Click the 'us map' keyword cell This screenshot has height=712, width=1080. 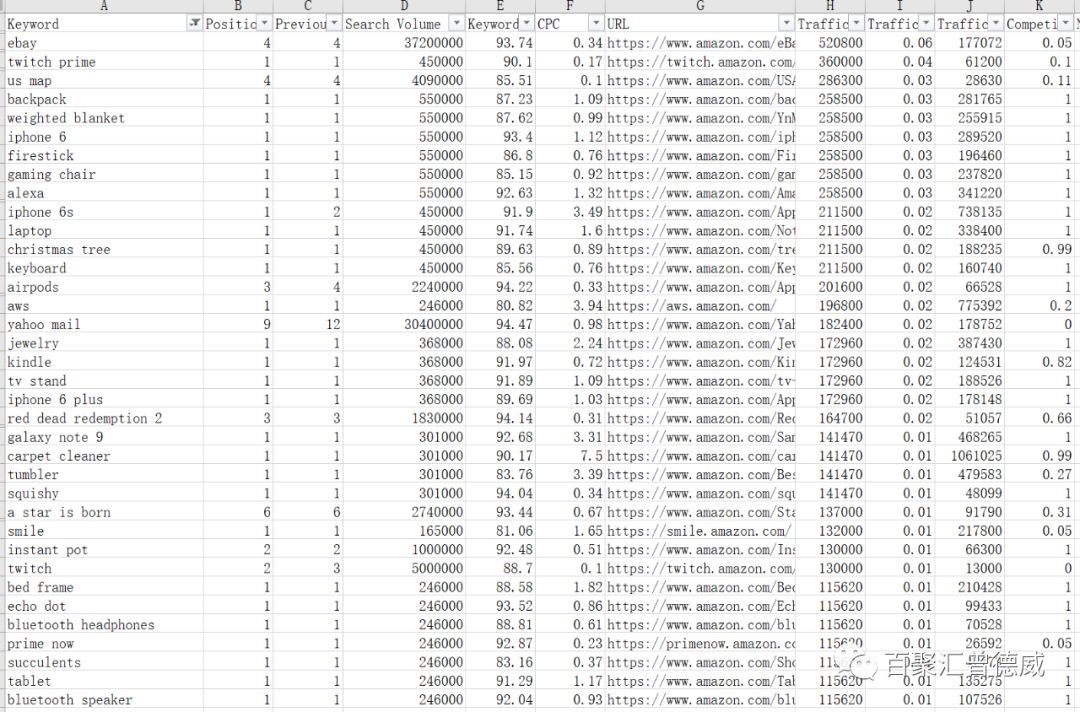tap(103, 81)
